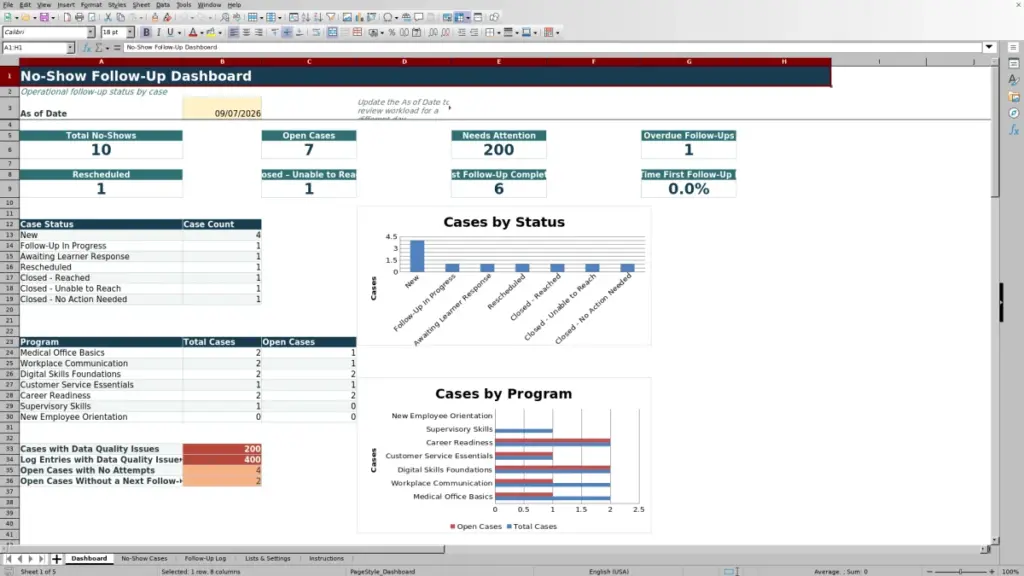1024x576 pixels.
Task: Open the Conditional Formatting dropdown arrow
Action: 557,32
